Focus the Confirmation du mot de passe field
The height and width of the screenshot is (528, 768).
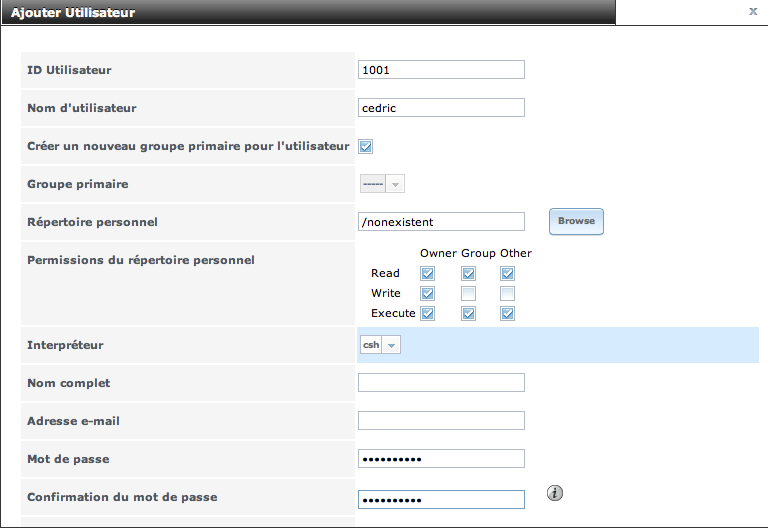(441, 500)
